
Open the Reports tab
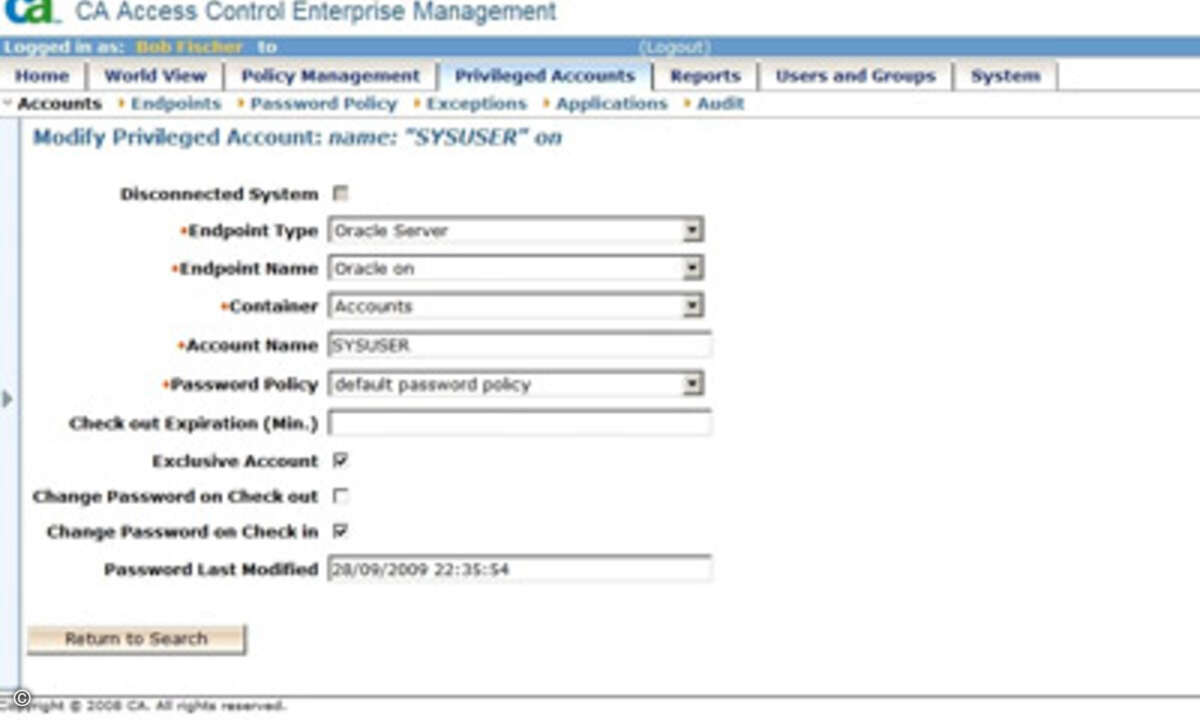[705, 76]
